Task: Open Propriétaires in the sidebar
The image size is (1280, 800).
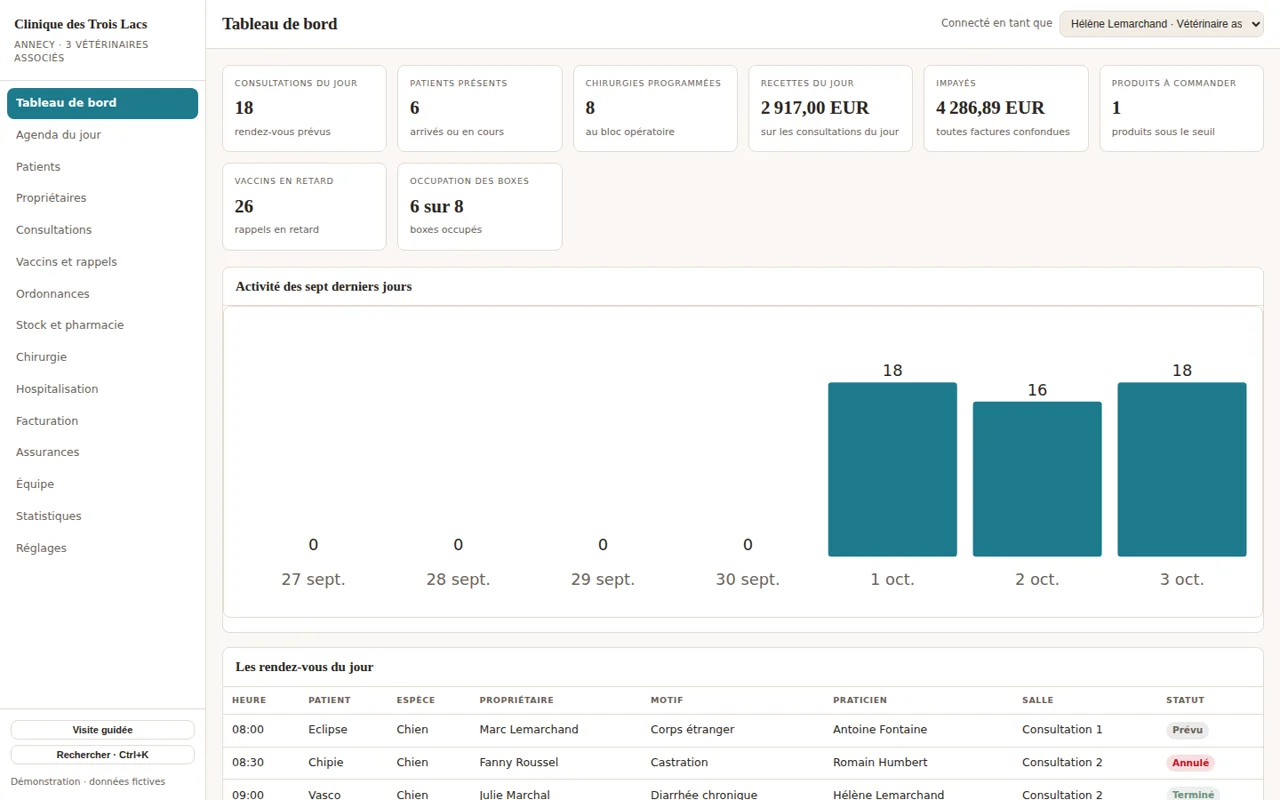Action: (x=102, y=198)
